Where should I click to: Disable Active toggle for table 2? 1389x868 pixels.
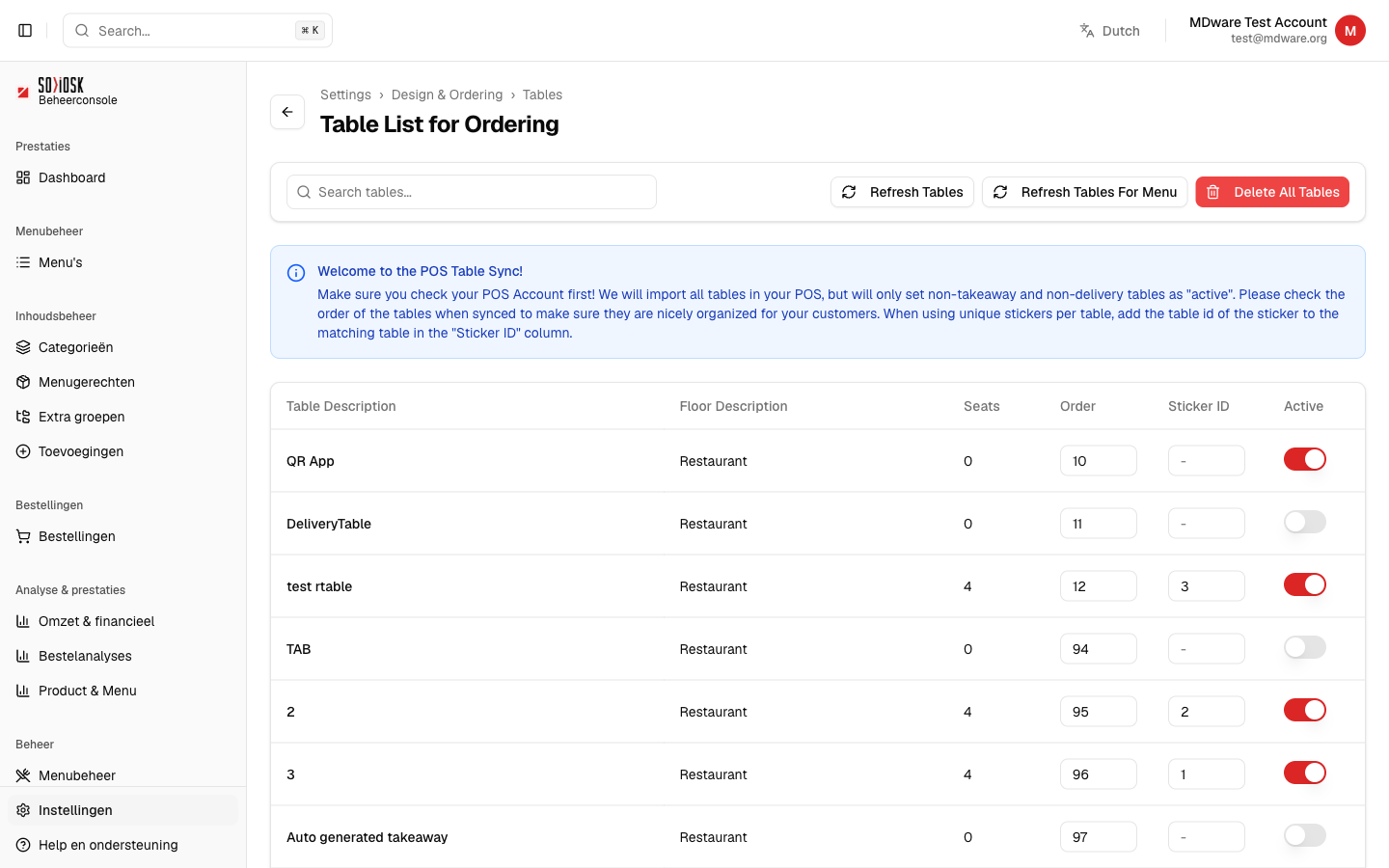point(1305,711)
